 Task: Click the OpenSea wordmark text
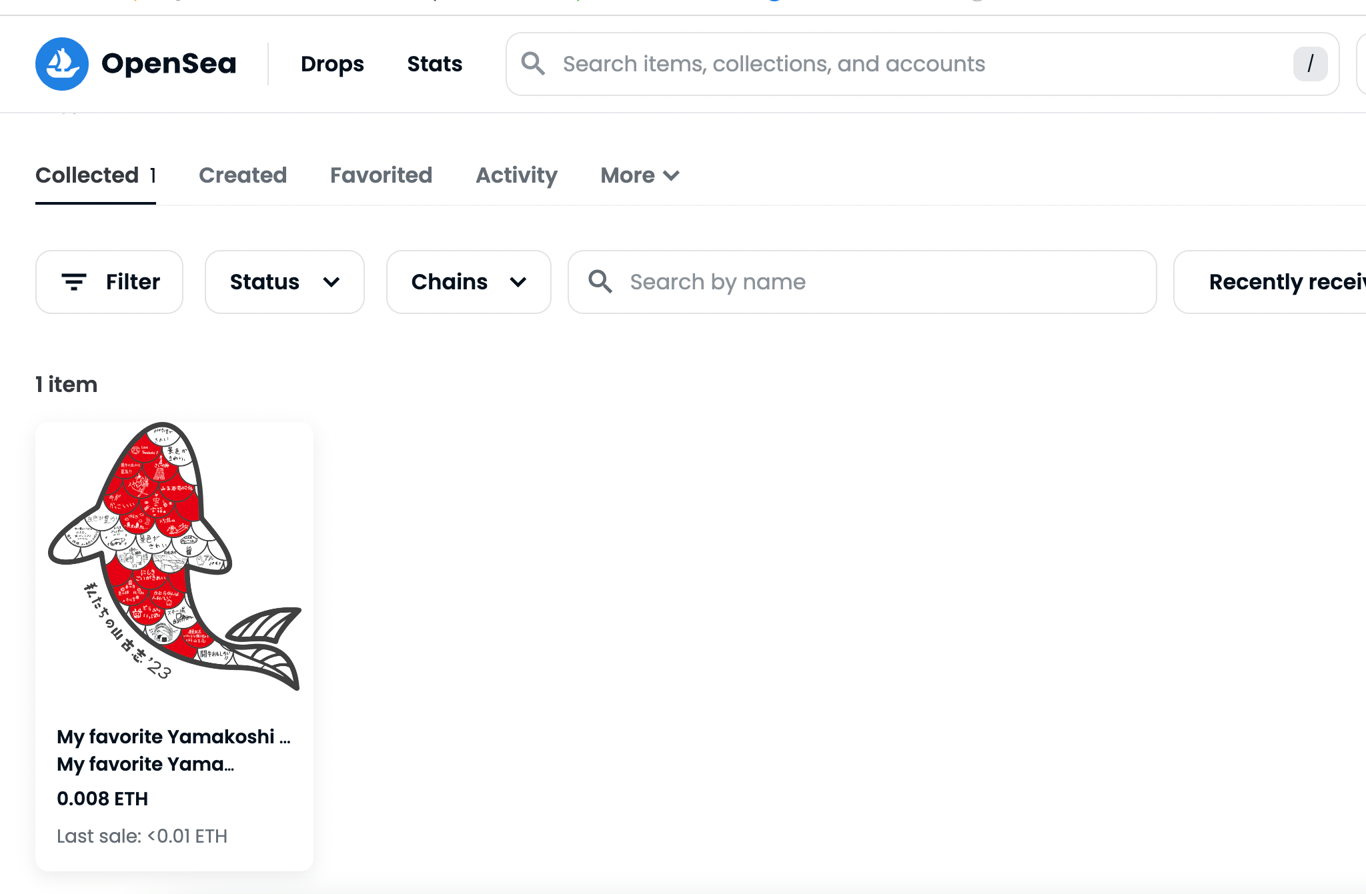(x=169, y=64)
